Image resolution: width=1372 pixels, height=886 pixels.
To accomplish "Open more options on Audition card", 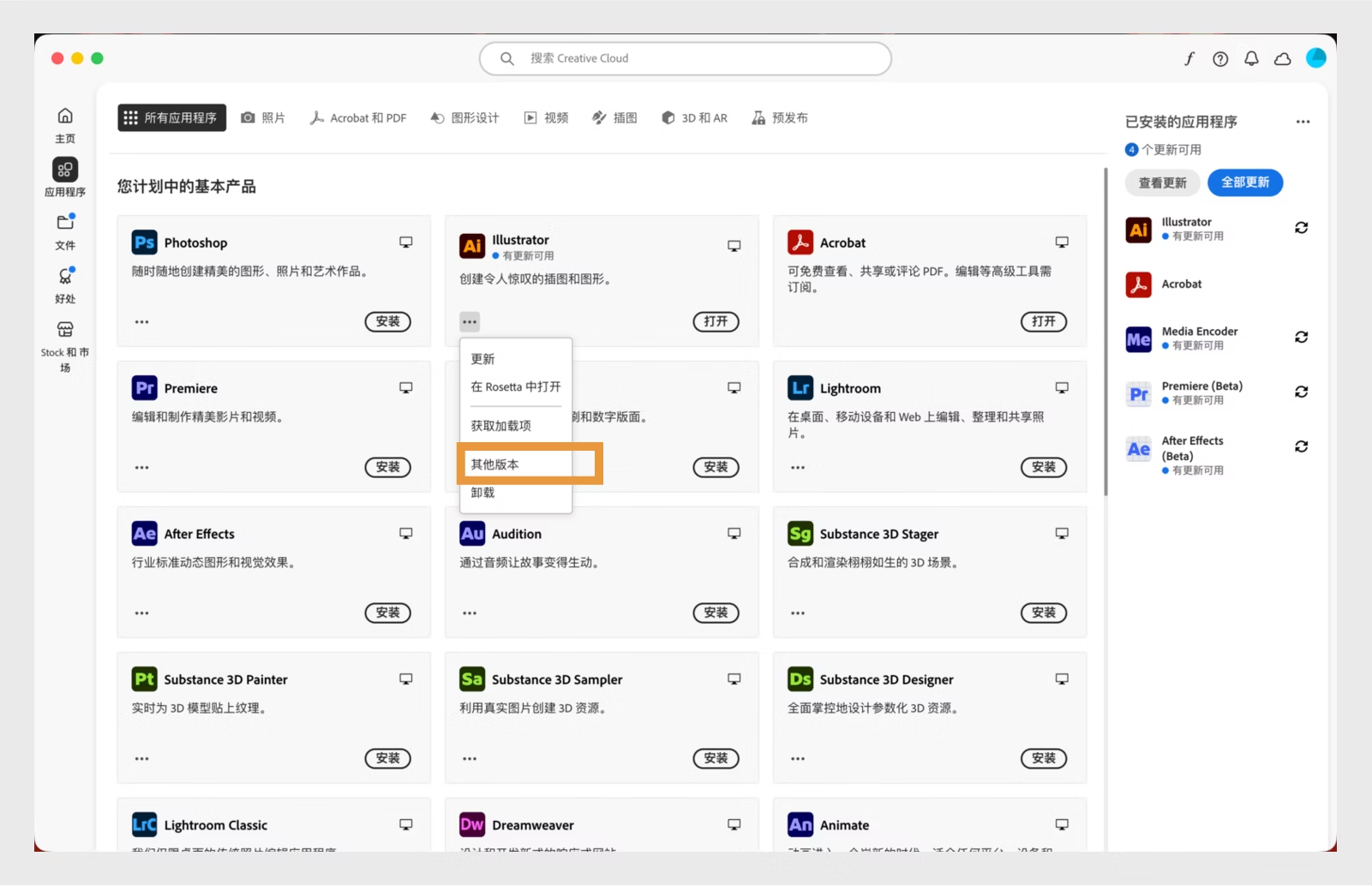I will tap(470, 614).
